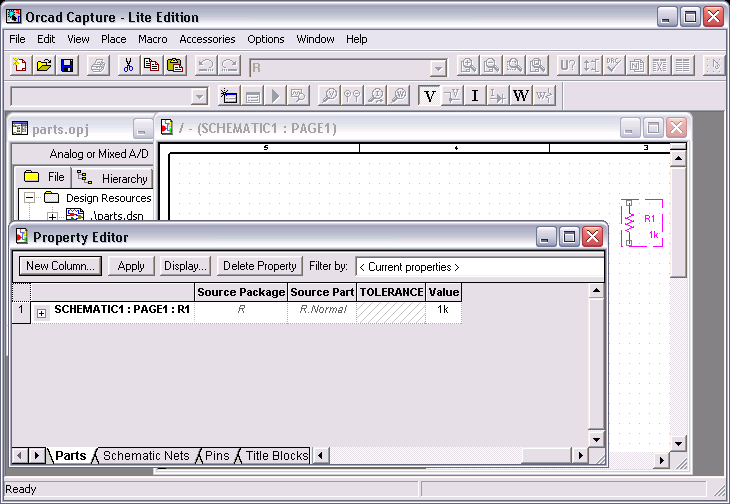Select Hierarchy tab in project panel

tap(113, 178)
